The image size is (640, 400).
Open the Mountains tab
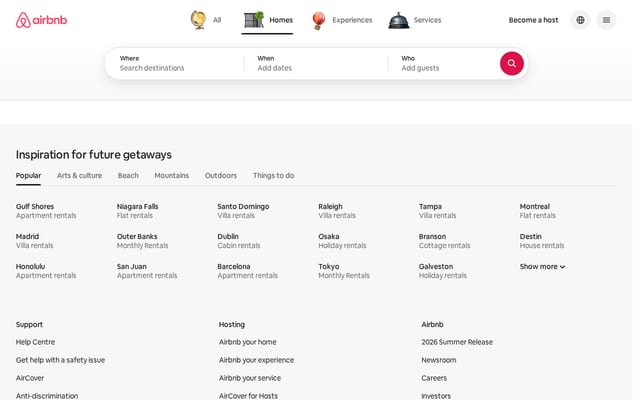point(171,176)
